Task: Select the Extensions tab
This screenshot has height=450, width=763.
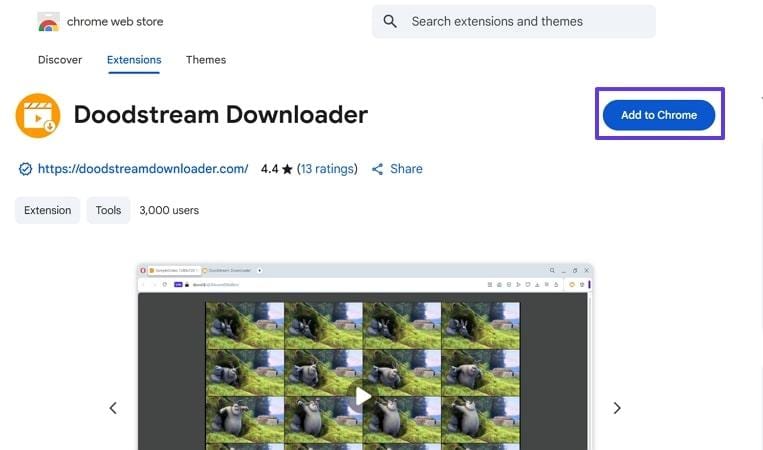Action: tap(134, 60)
